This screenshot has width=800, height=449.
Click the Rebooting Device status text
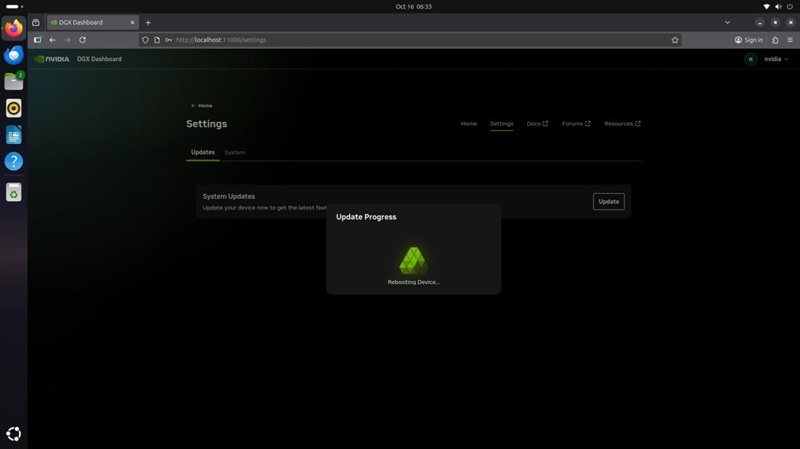[413, 282]
